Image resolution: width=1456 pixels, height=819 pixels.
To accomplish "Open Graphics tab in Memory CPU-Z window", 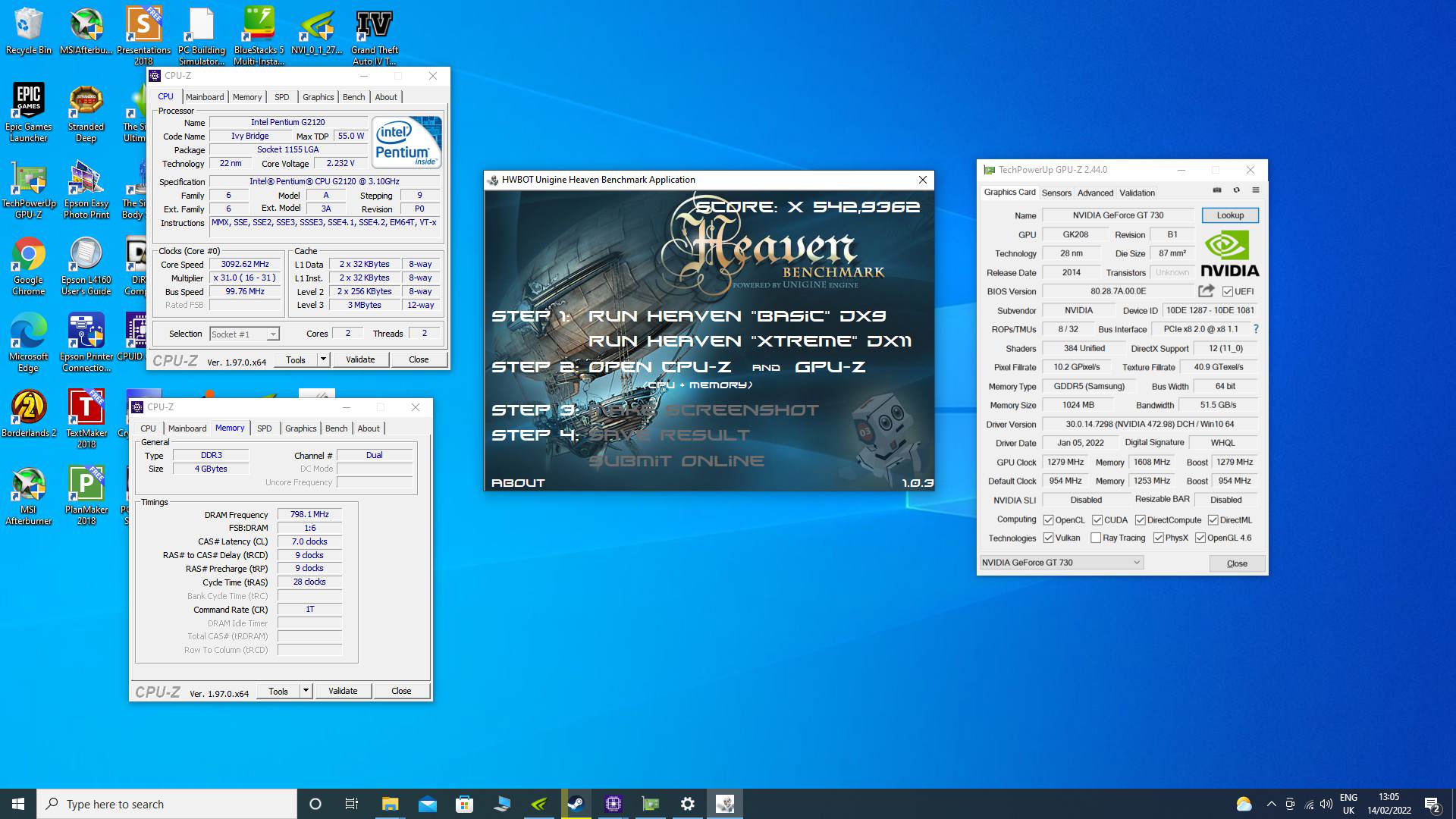I will [x=300, y=428].
